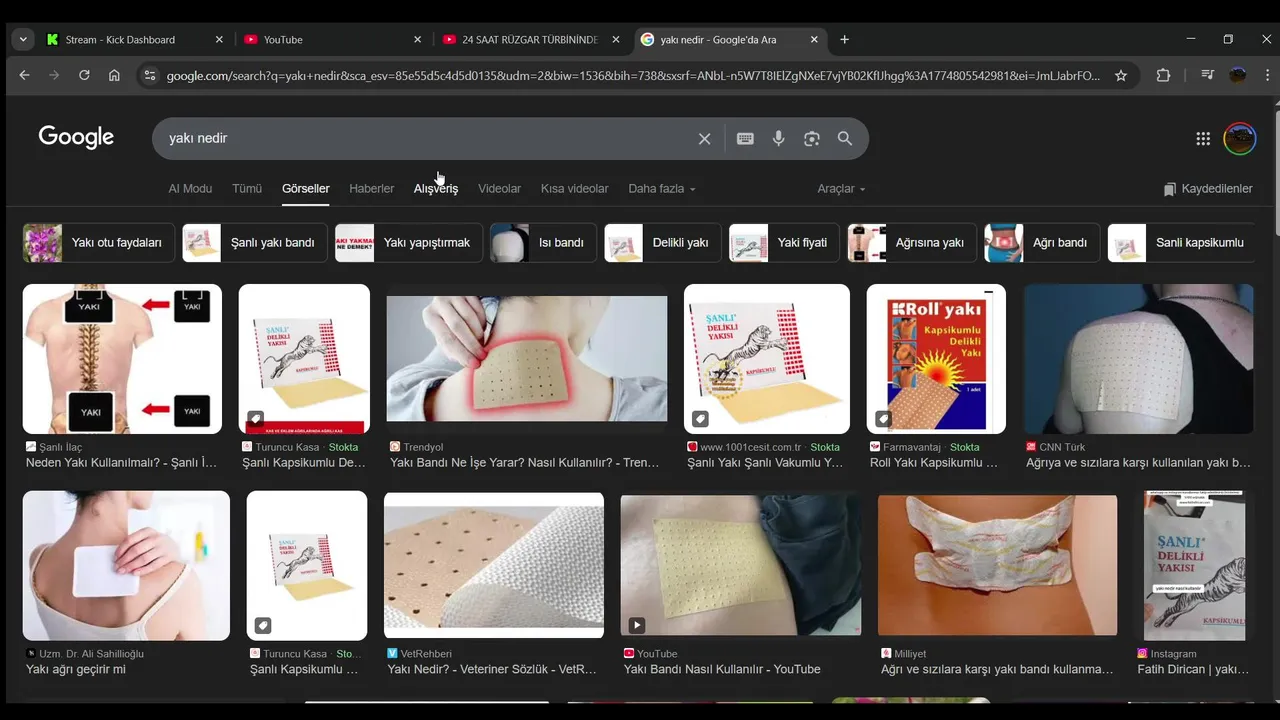Viewport: 1280px width, 720px height.
Task: Open Neden Yakı Kullanılmalı result link
Action: (x=121, y=463)
